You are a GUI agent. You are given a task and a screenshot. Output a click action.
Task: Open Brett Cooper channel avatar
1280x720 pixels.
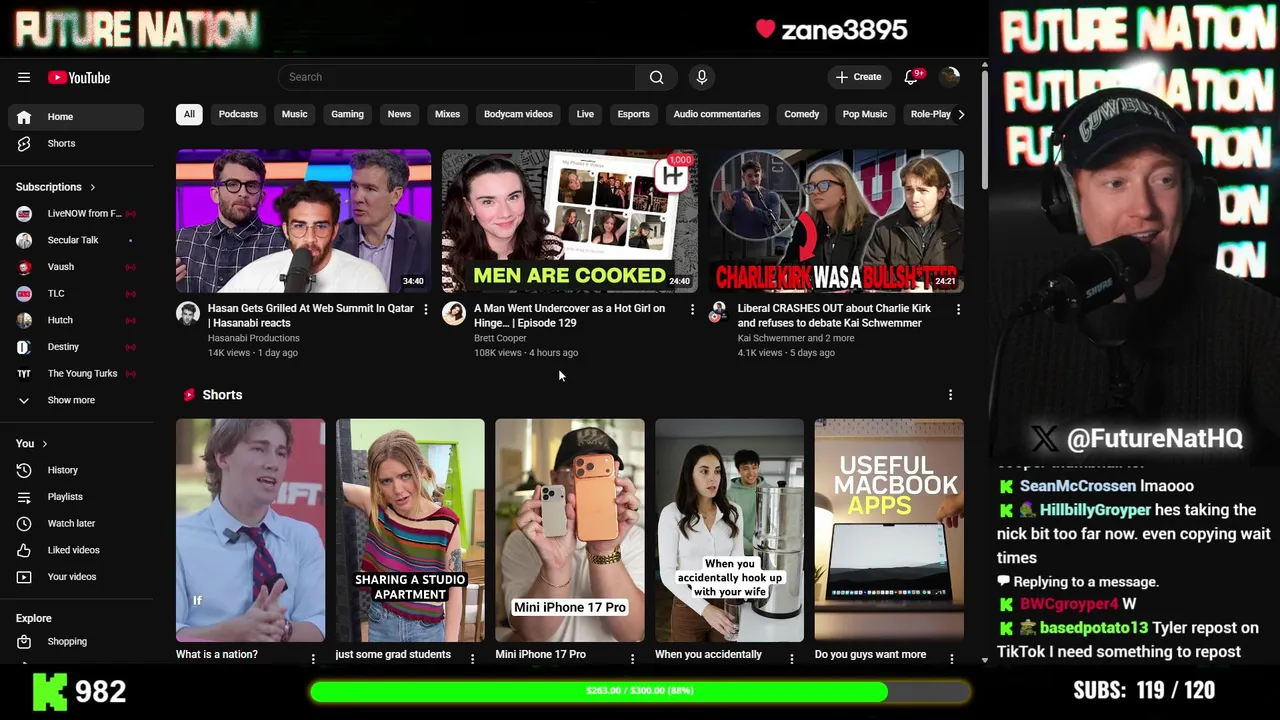click(454, 314)
